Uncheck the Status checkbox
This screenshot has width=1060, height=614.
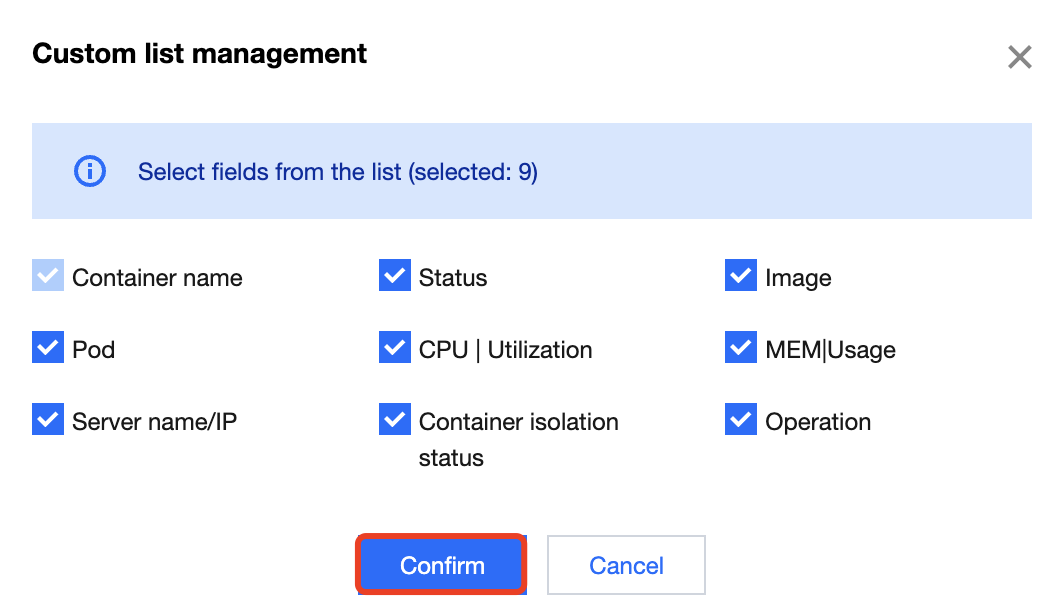click(395, 276)
